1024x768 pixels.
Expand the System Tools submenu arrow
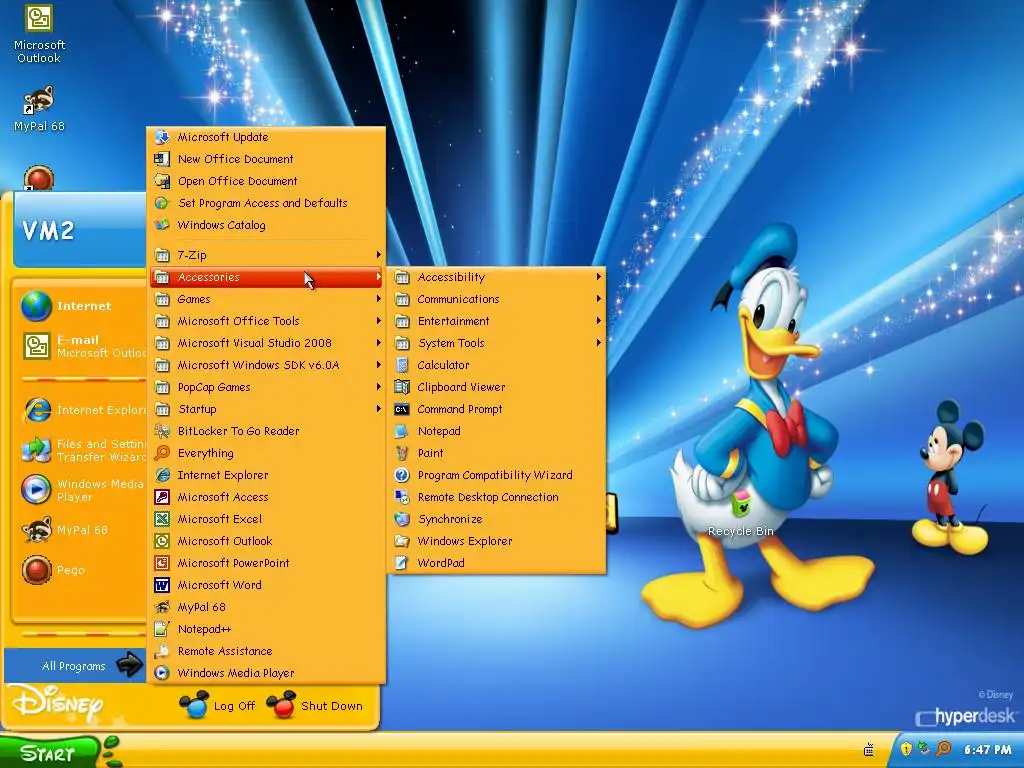click(598, 343)
